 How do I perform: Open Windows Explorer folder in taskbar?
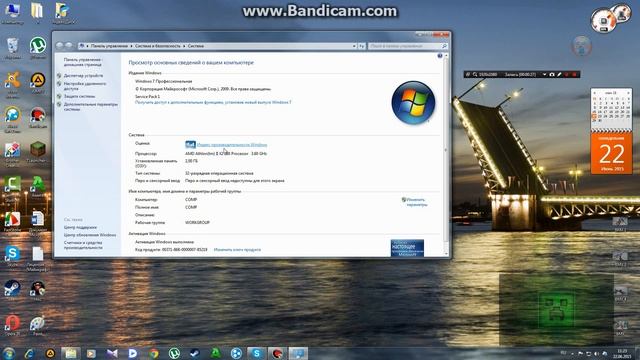click(x=71, y=353)
